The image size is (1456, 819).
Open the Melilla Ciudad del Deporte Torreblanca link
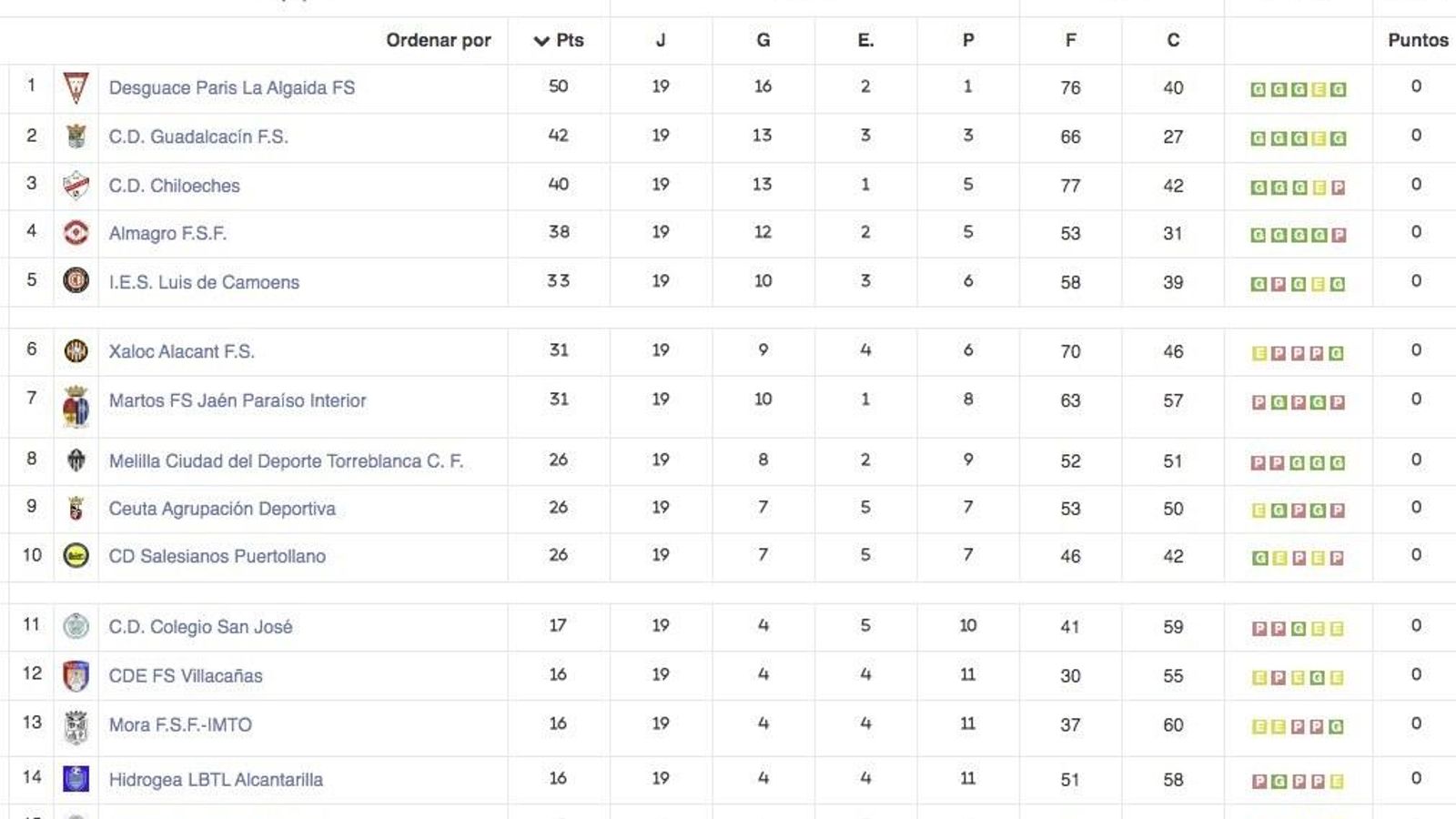tap(286, 460)
